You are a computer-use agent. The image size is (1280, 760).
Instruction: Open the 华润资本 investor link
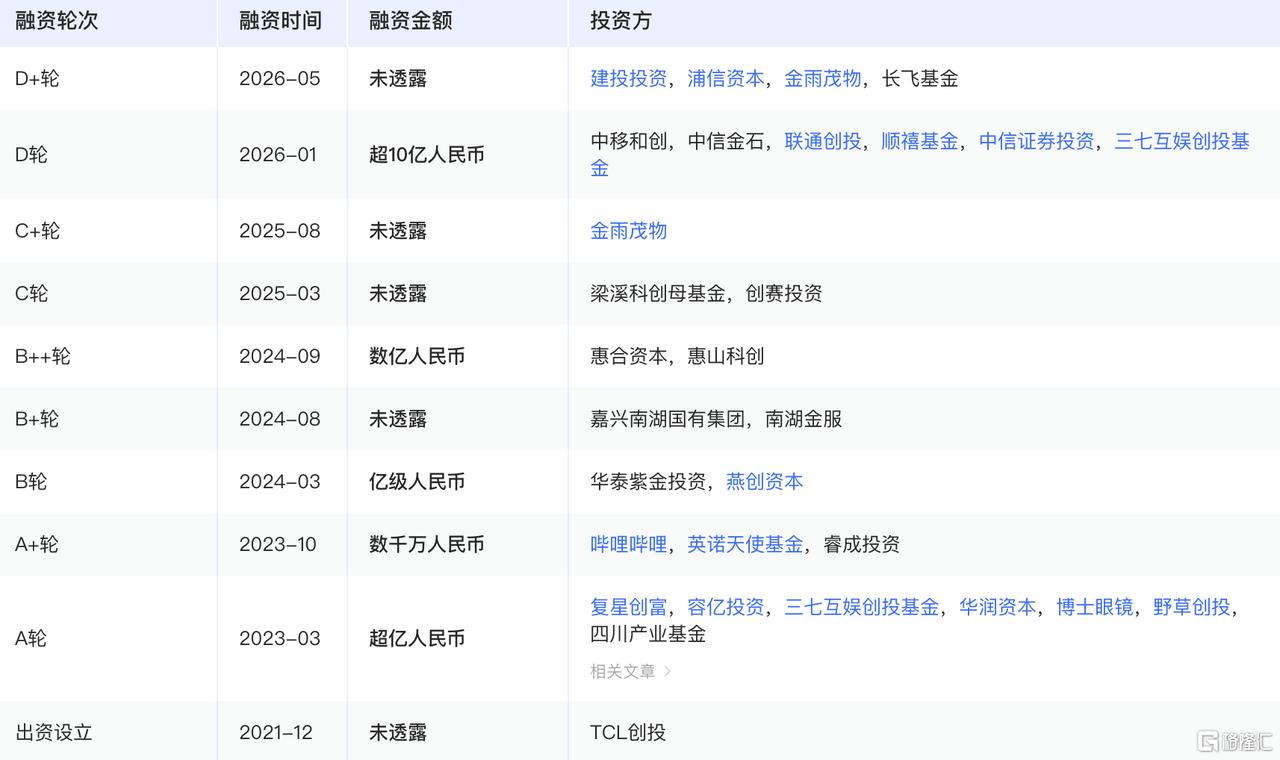coord(998,607)
